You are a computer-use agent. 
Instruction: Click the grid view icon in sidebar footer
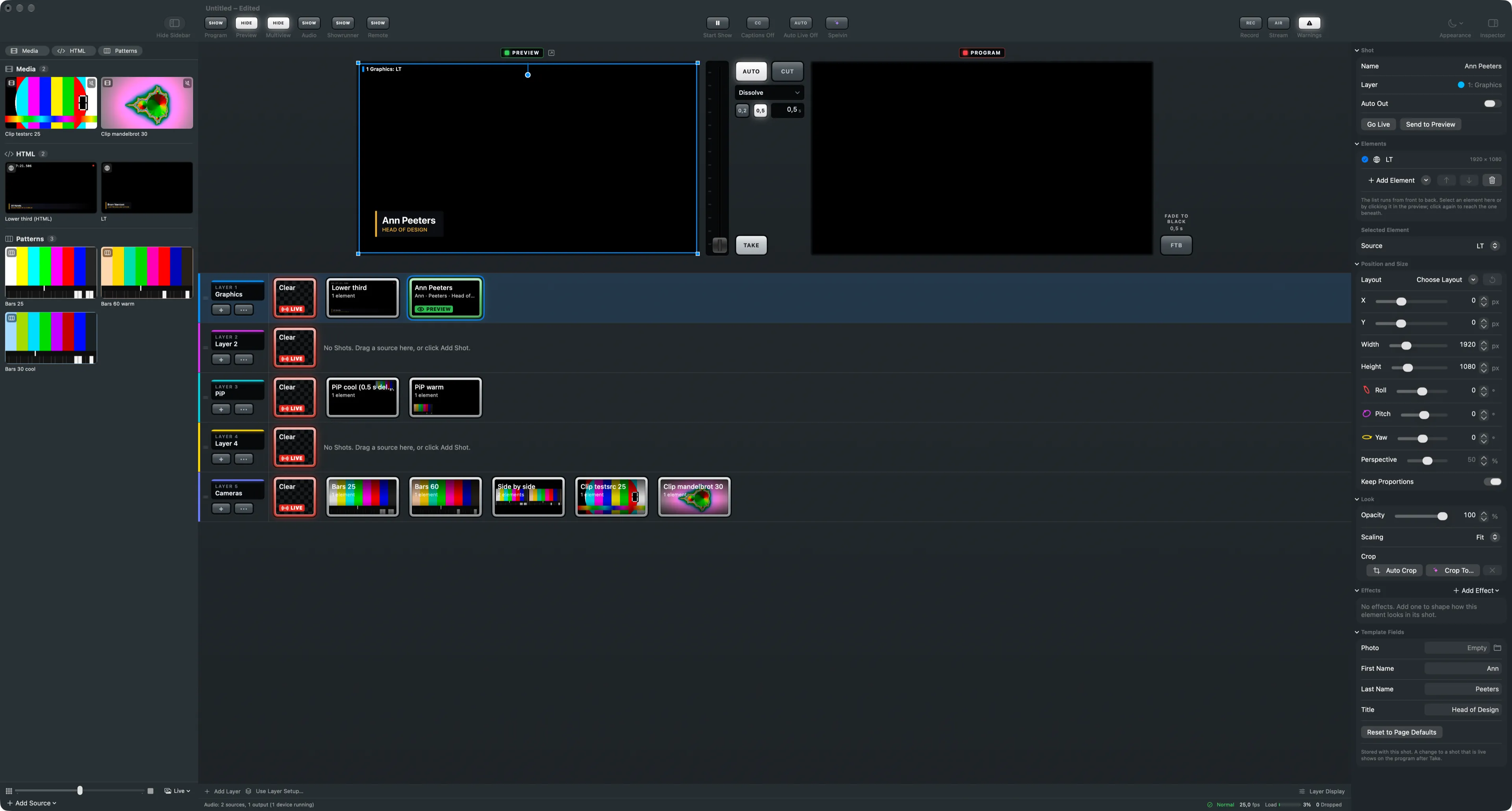click(9, 791)
